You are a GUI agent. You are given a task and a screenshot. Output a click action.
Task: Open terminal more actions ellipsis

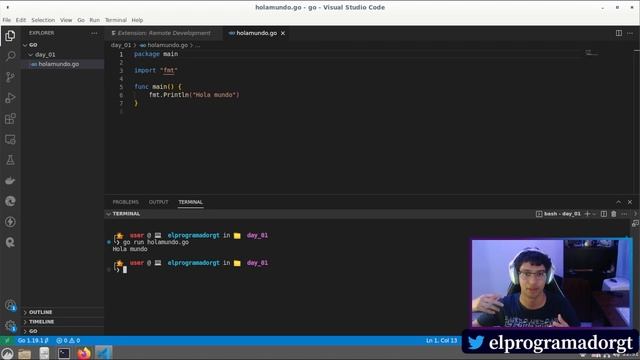[624, 213]
